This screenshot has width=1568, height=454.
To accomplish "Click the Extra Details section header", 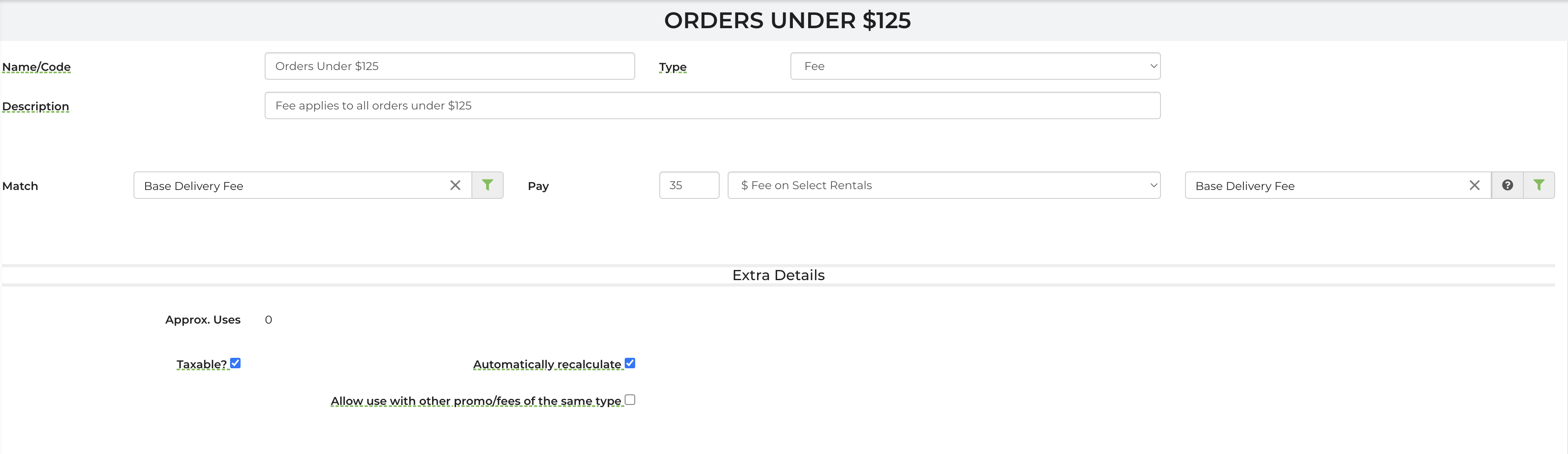I will pyautogui.click(x=778, y=275).
